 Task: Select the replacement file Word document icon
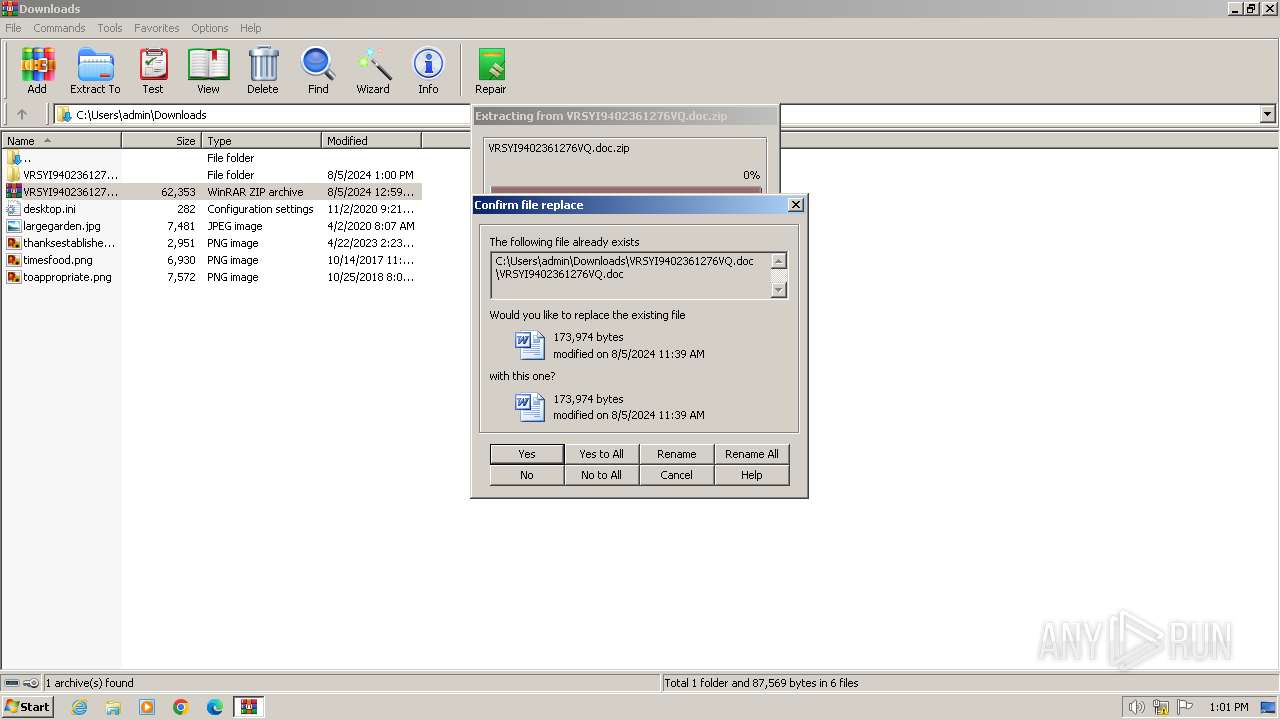pyautogui.click(x=530, y=406)
